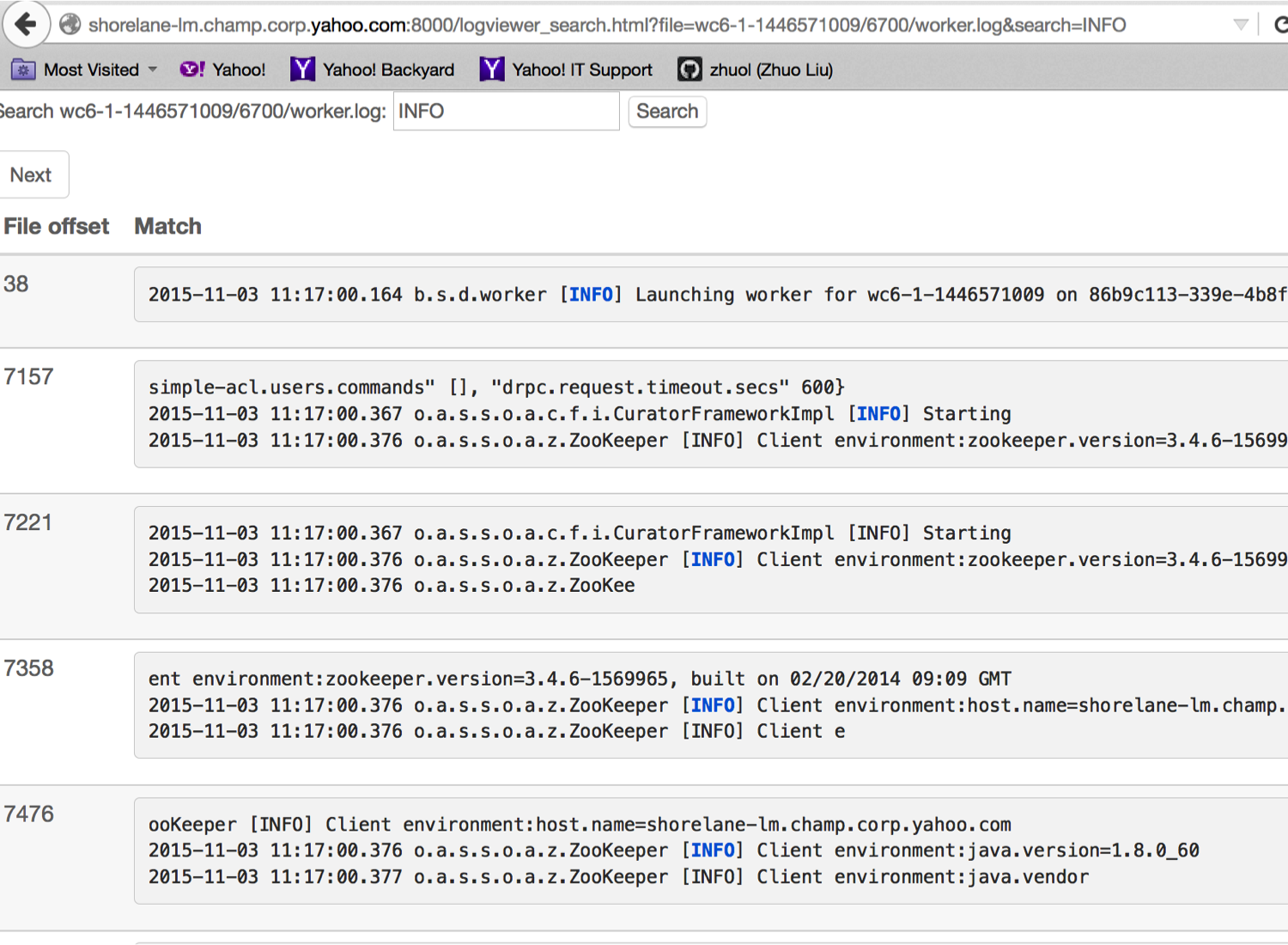Click the back navigation arrow
1288x945 pixels.
pos(26,24)
